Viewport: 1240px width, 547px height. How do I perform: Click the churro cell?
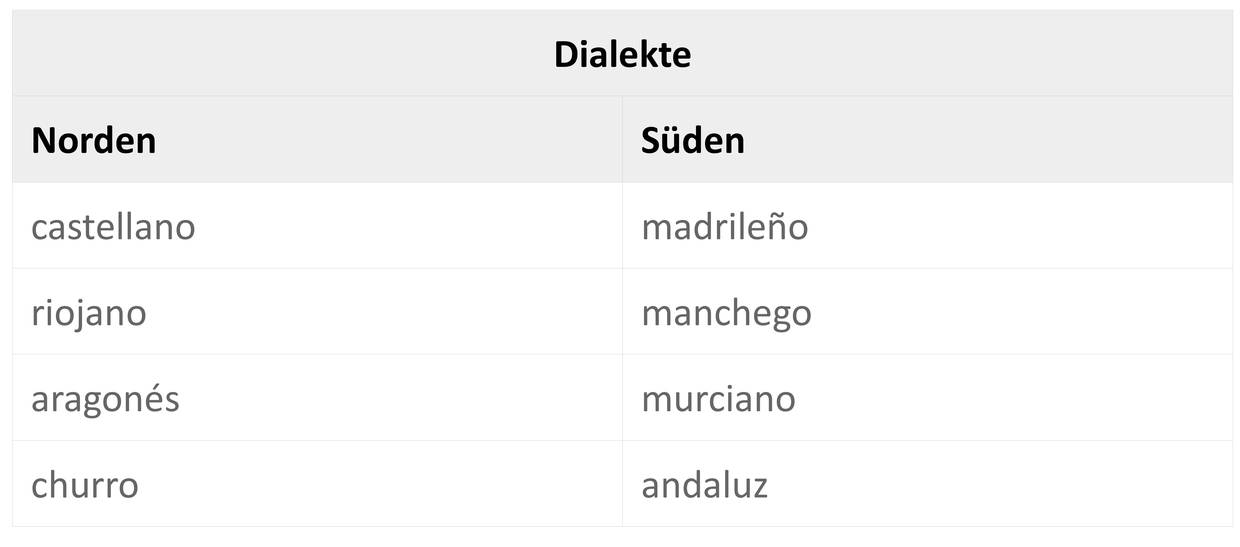point(85,485)
